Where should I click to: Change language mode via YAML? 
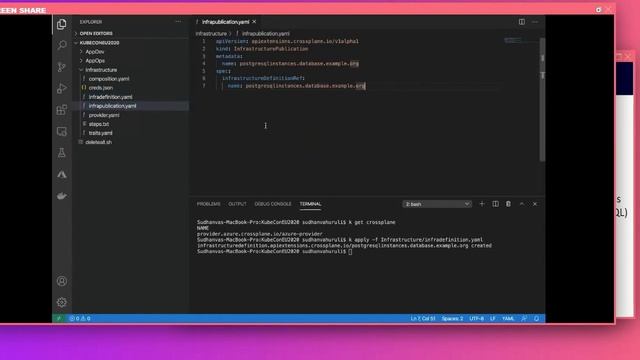coord(508,318)
